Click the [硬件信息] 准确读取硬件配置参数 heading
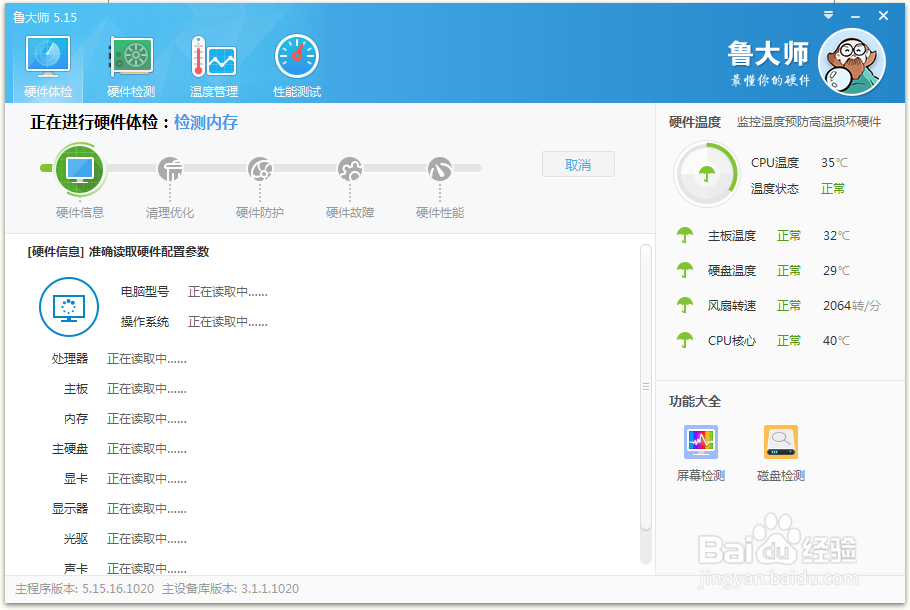This screenshot has height=610, width=910. (x=118, y=252)
